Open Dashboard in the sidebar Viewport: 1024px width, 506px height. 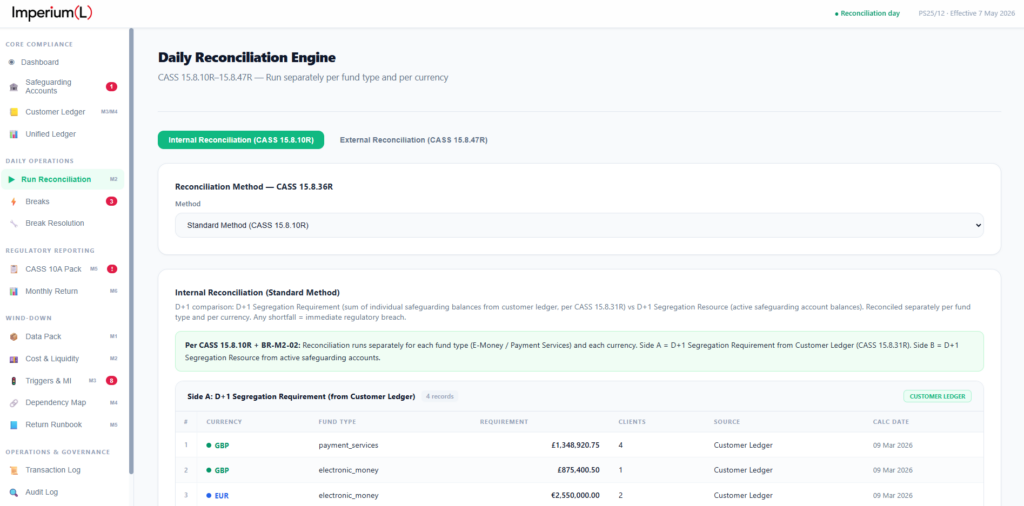coord(39,62)
